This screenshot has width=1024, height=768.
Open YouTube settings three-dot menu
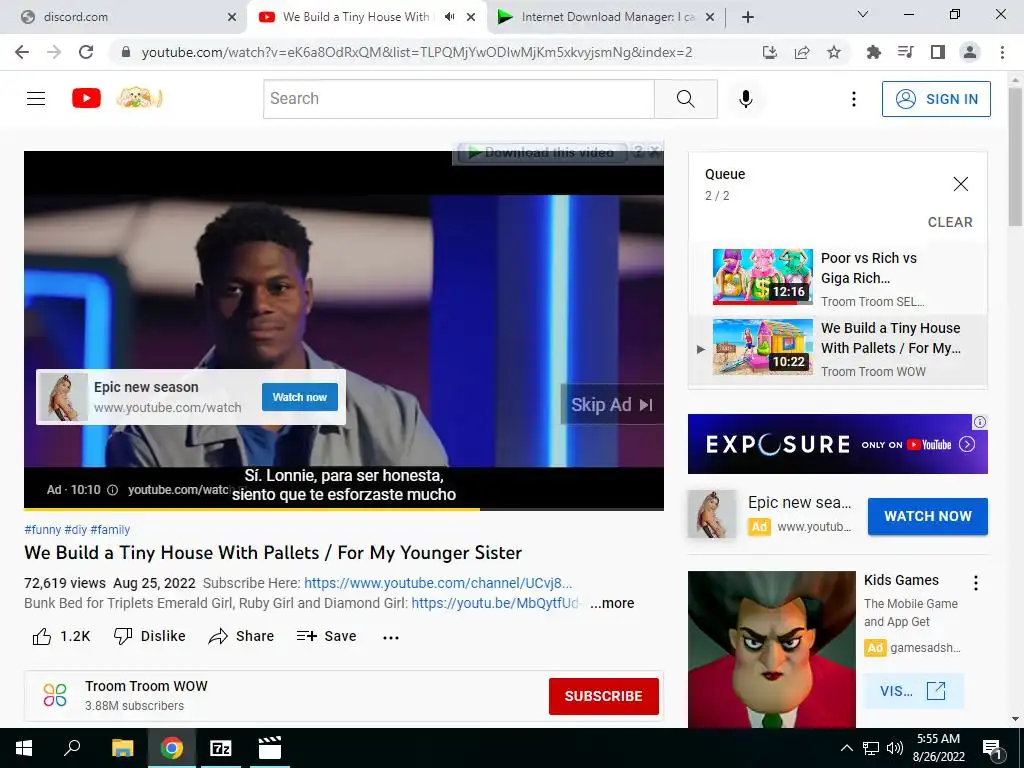point(854,99)
